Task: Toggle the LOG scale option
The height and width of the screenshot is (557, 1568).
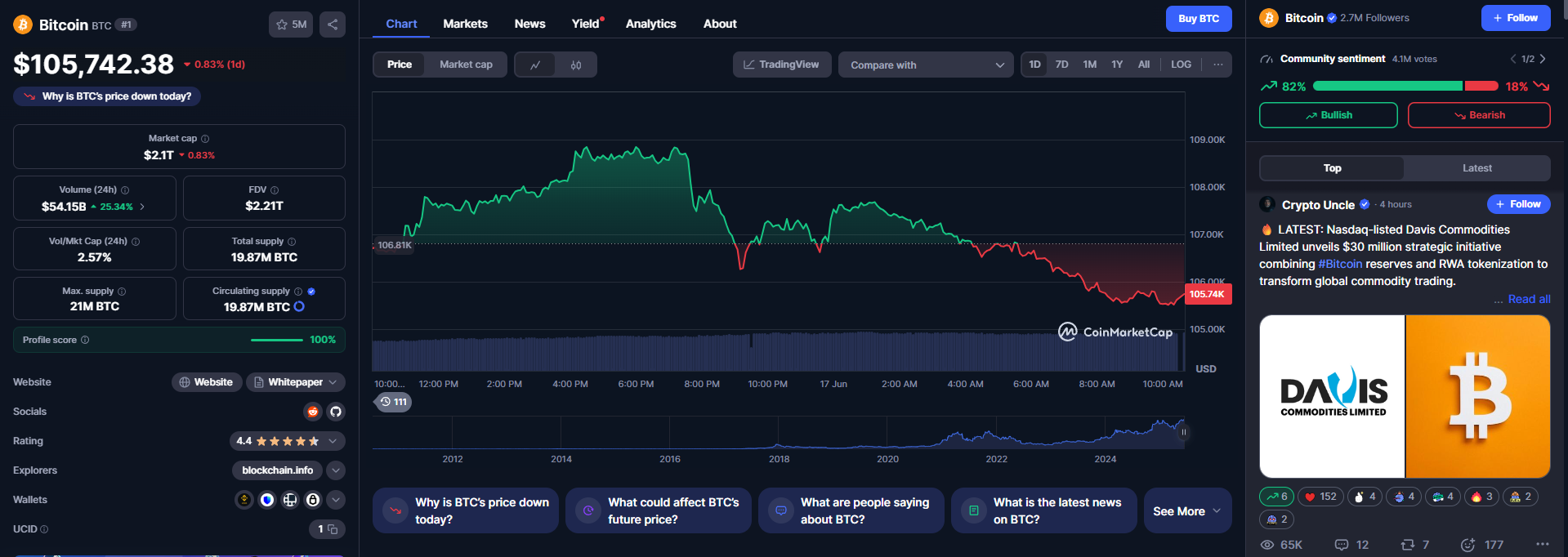Action: pyautogui.click(x=1181, y=65)
